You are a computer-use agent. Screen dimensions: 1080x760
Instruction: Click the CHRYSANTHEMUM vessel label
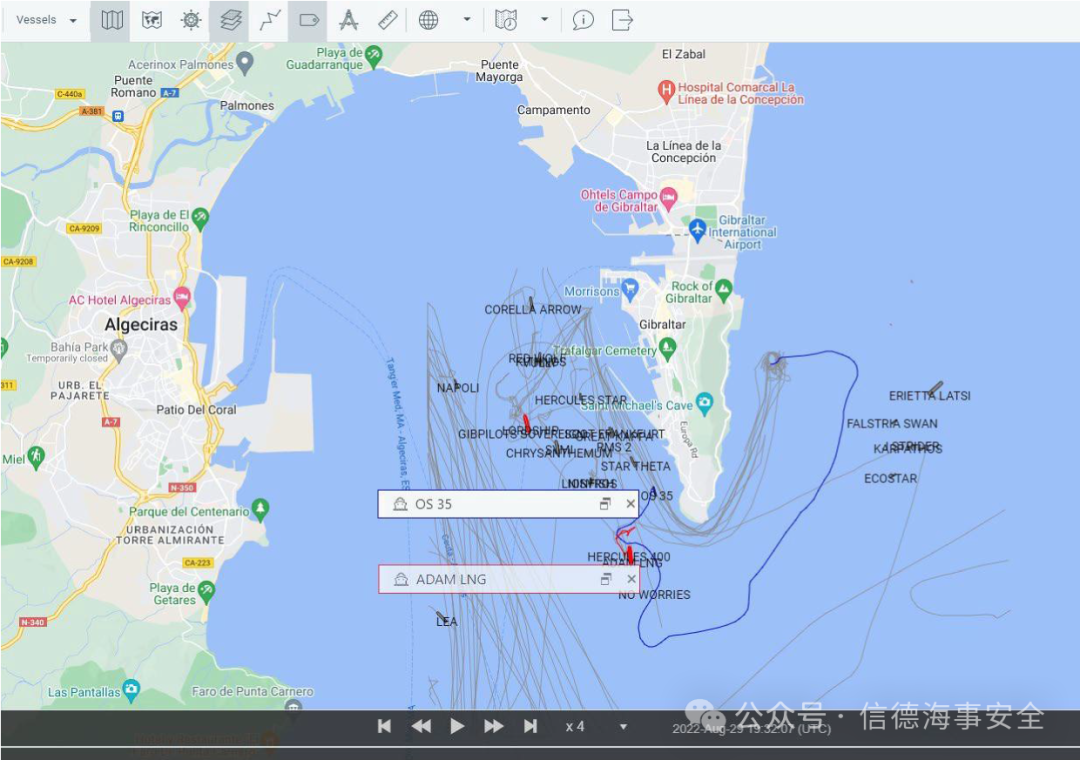(559, 453)
